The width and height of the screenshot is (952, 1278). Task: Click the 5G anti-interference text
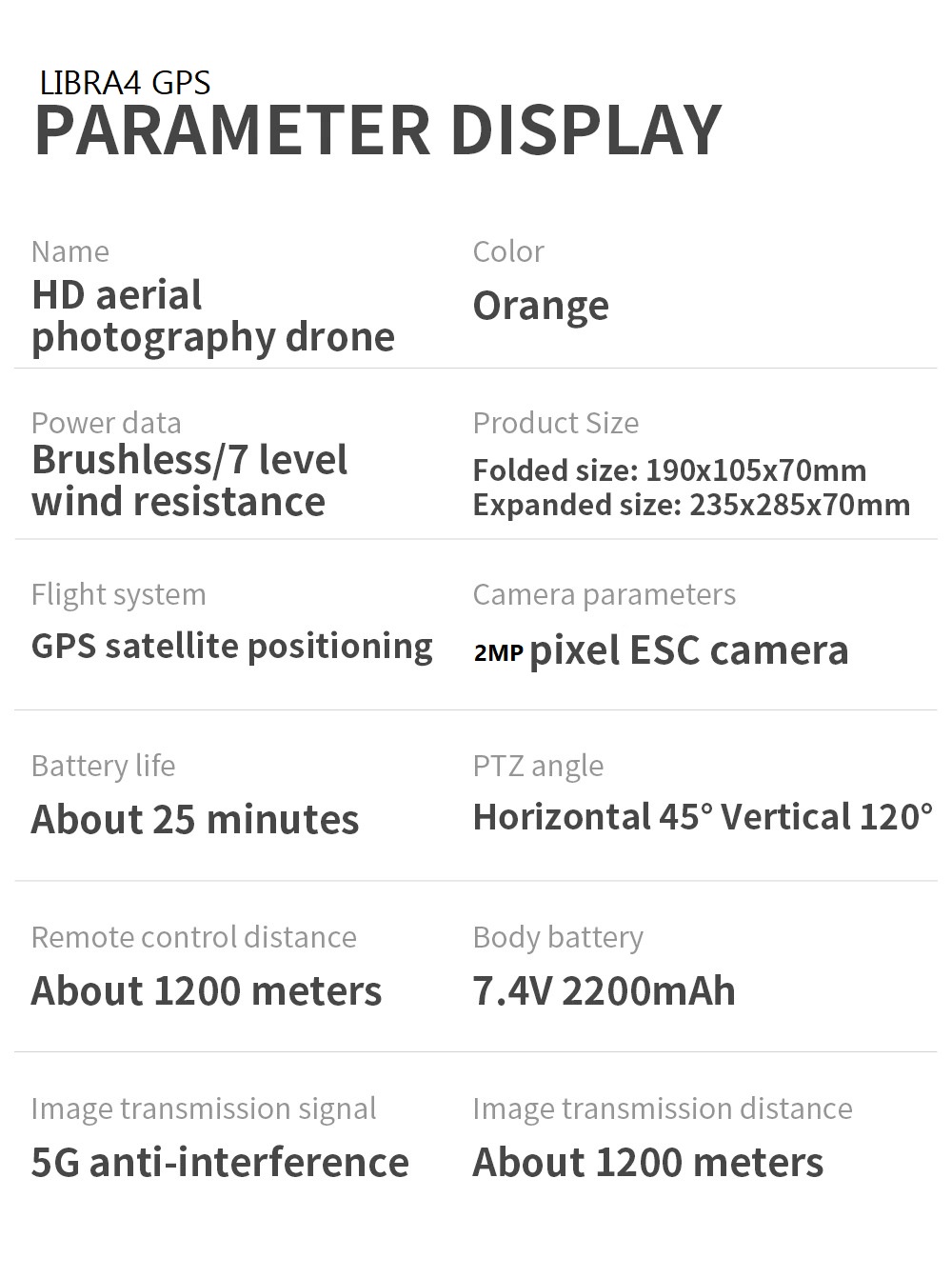tap(220, 1162)
